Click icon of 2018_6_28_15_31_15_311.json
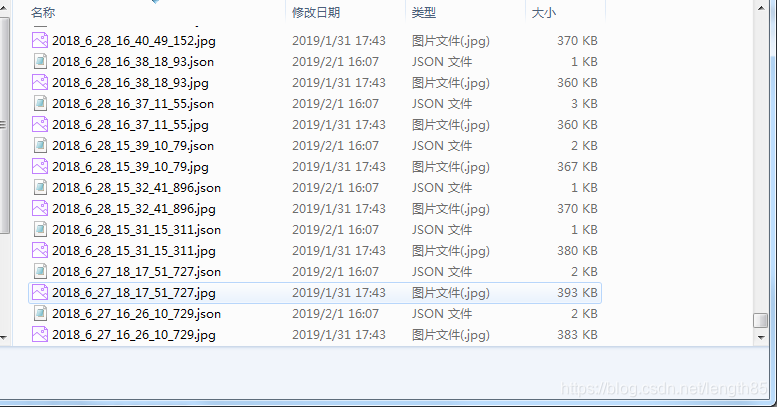Image resolution: width=777 pixels, height=407 pixels. click(x=40, y=230)
